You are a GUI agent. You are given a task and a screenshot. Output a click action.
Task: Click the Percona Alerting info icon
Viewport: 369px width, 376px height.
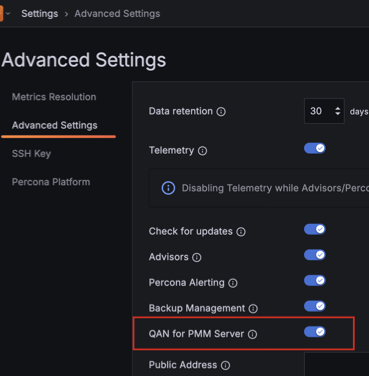(x=233, y=283)
